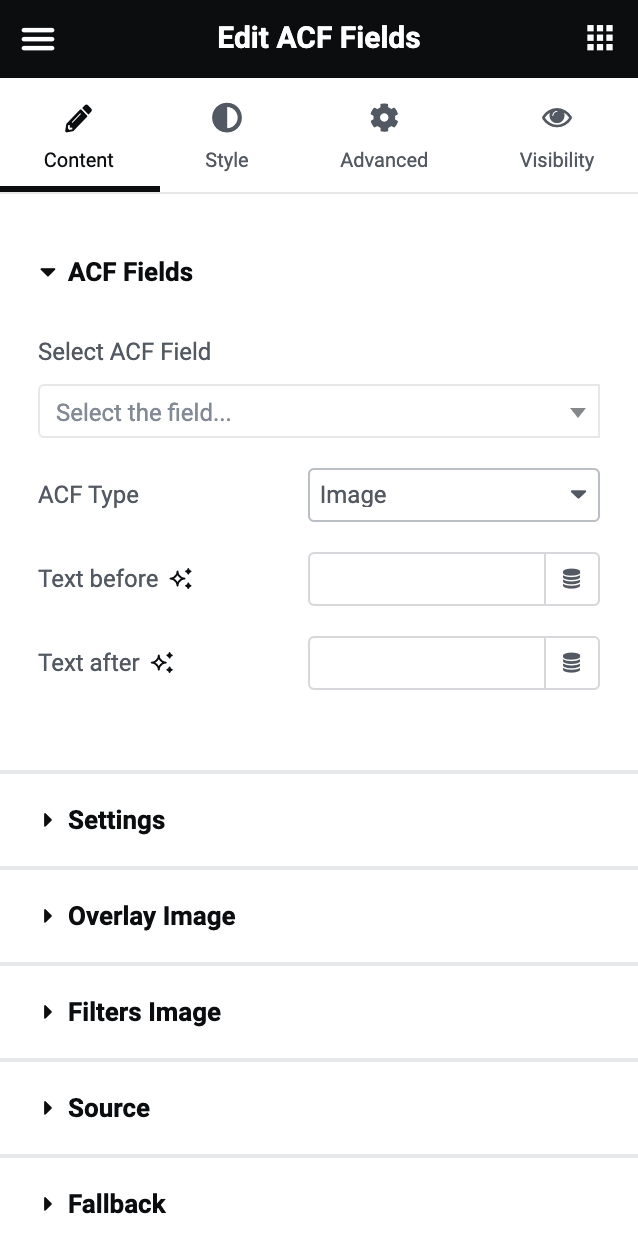Click the pencil icon above Content
The image size is (638, 1252).
[x=79, y=117]
